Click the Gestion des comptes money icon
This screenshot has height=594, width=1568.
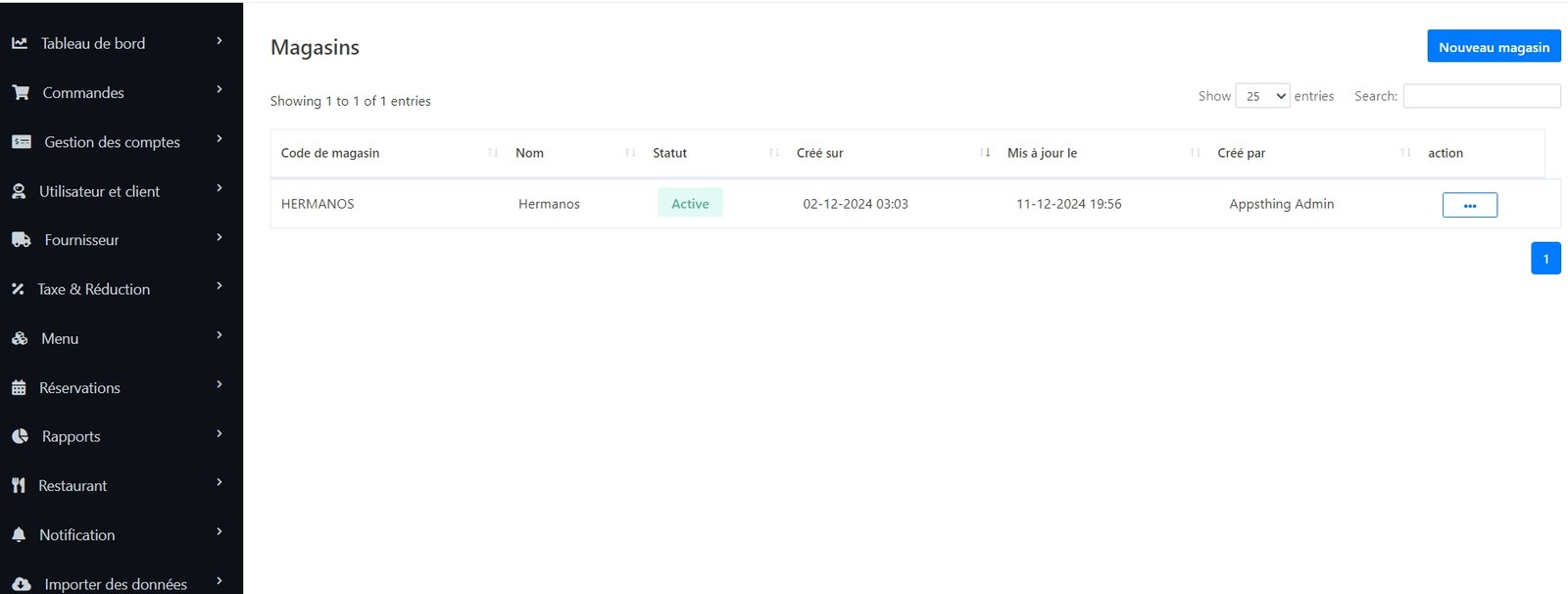tap(22, 142)
